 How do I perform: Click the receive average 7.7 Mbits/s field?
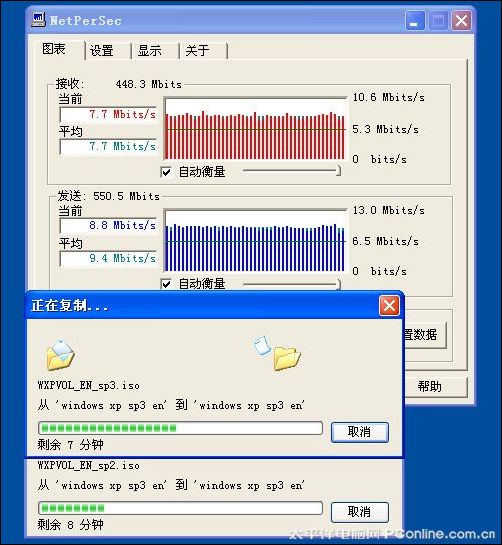pos(108,146)
